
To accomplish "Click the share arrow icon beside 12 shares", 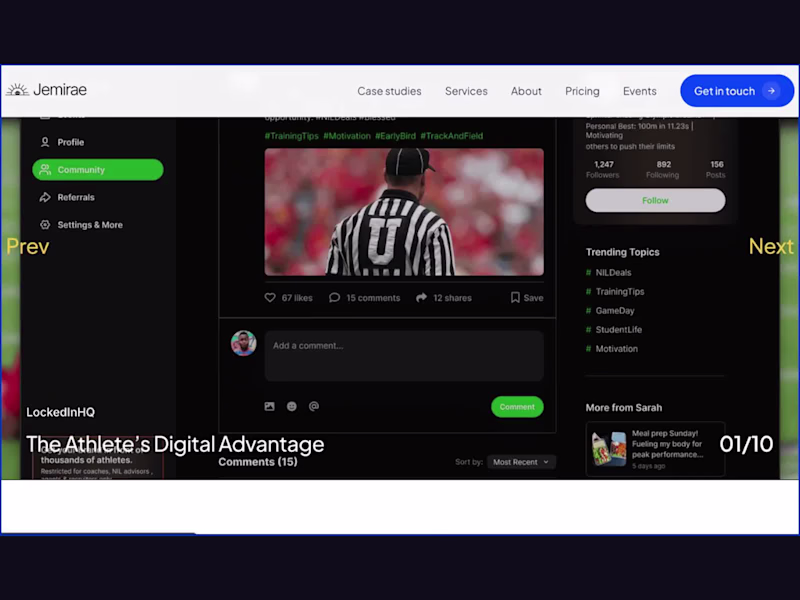I will 421,297.
